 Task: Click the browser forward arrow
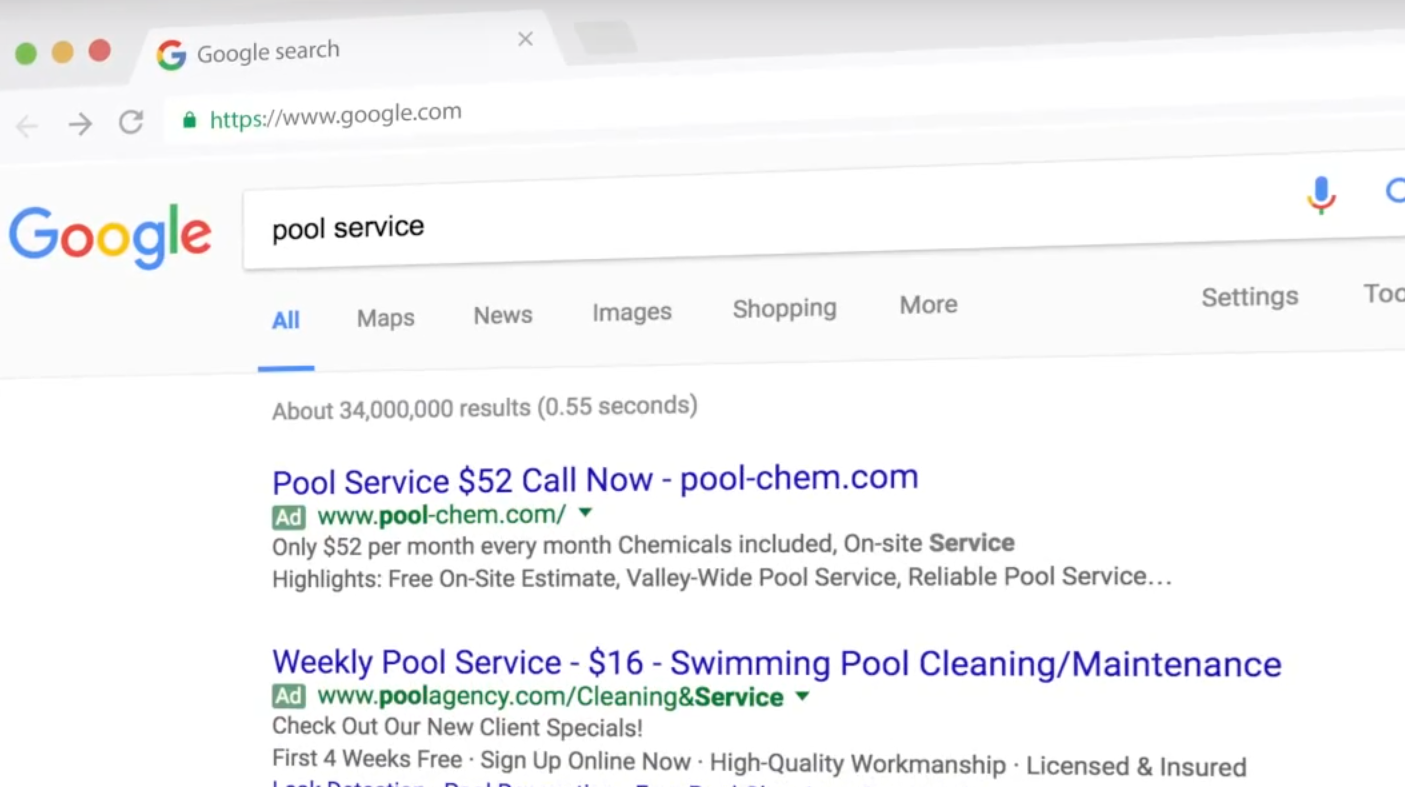click(x=80, y=124)
